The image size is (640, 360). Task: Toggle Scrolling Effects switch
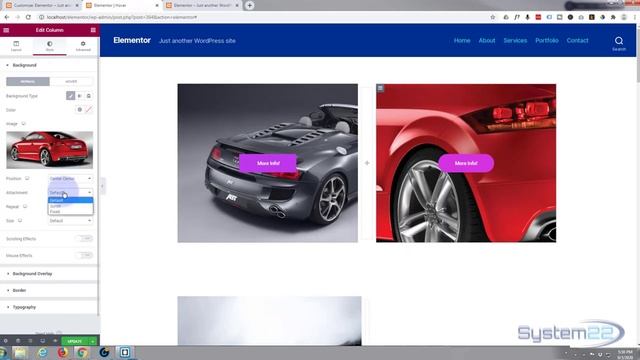tap(84, 238)
